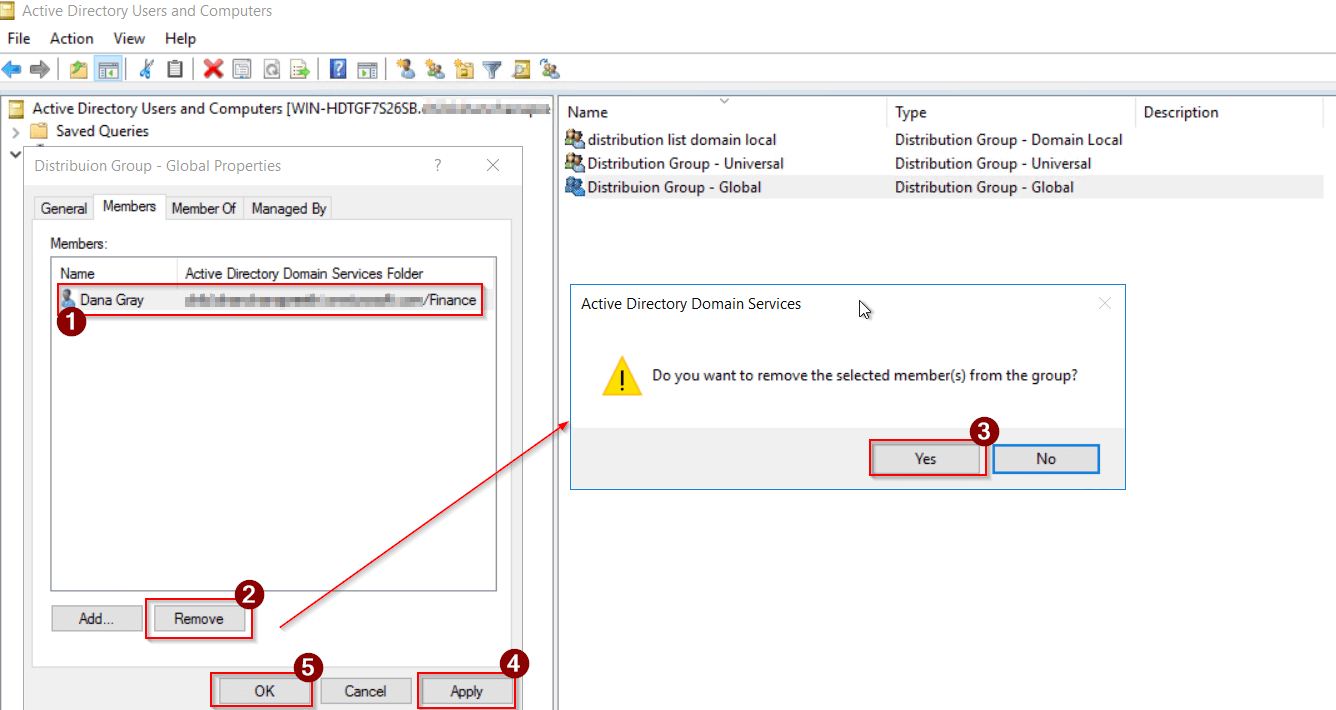
Task: Click the Find objects in directory icon
Action: [521, 68]
